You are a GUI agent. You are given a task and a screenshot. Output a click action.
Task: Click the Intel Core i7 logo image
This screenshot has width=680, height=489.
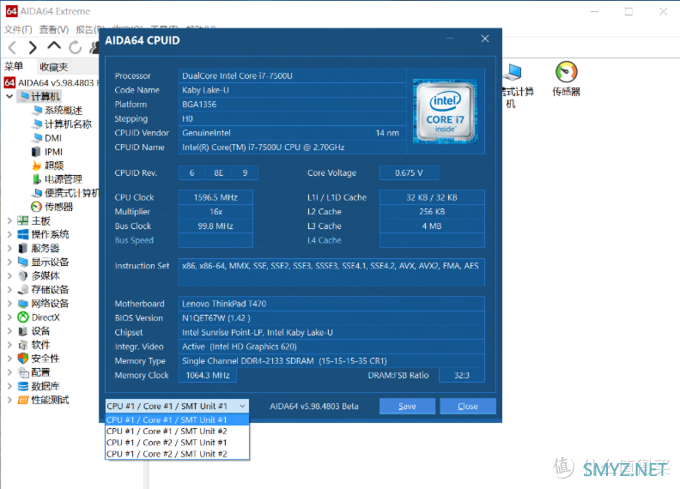(x=445, y=111)
